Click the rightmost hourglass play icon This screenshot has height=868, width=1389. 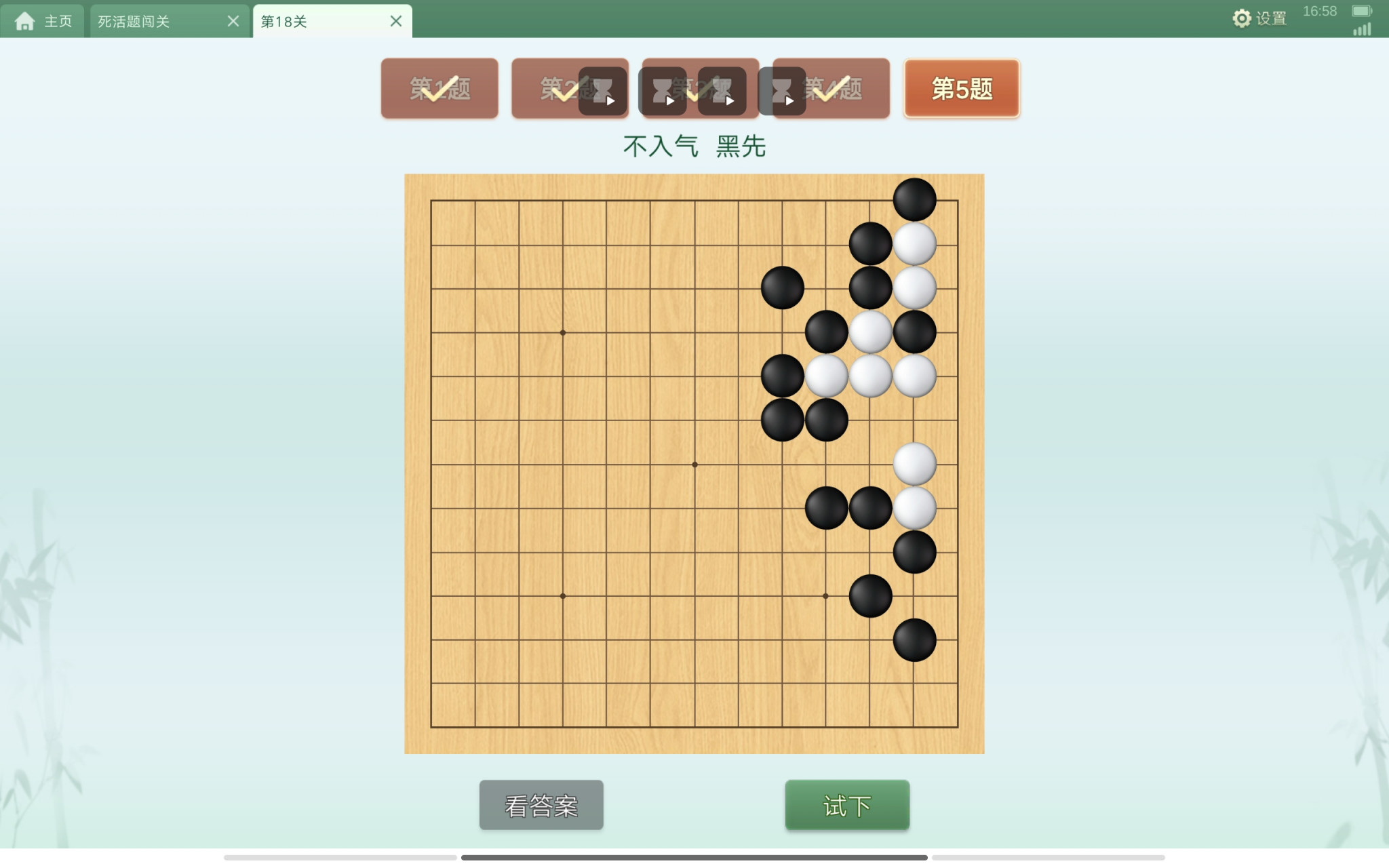782,91
